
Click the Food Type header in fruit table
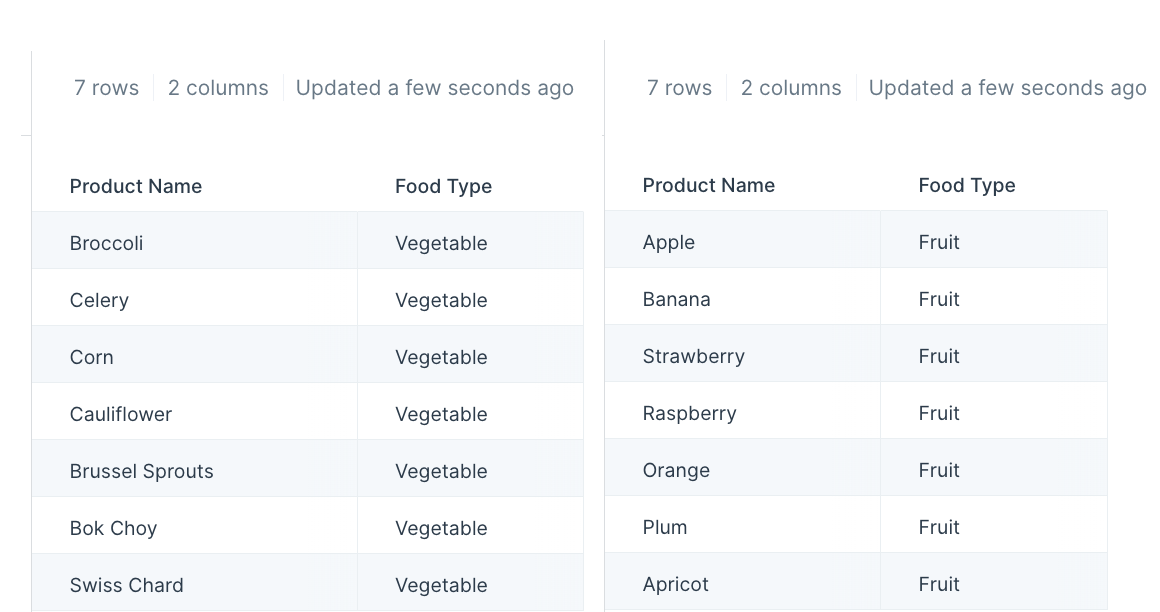tap(966, 185)
